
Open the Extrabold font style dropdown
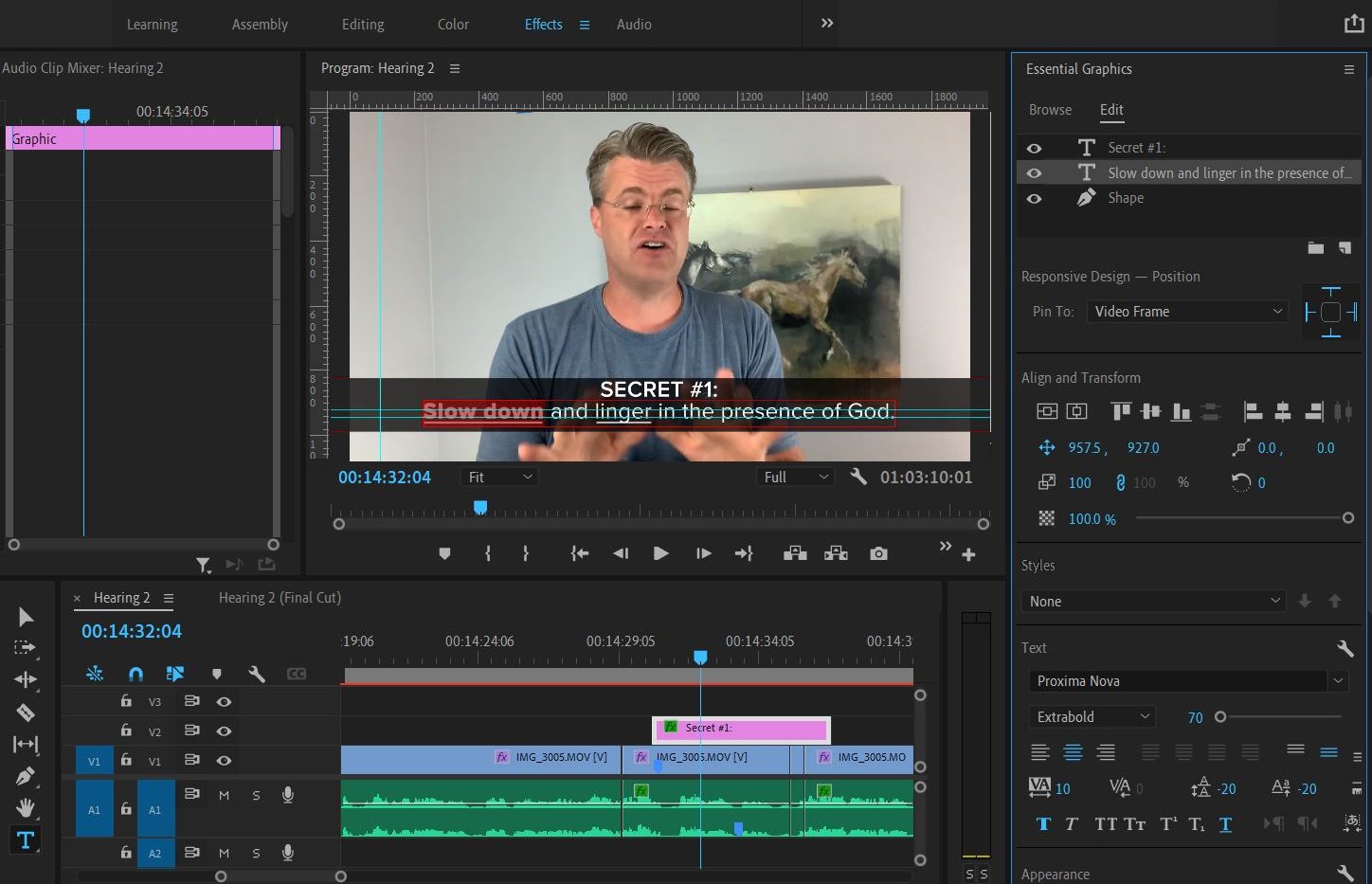1092,716
